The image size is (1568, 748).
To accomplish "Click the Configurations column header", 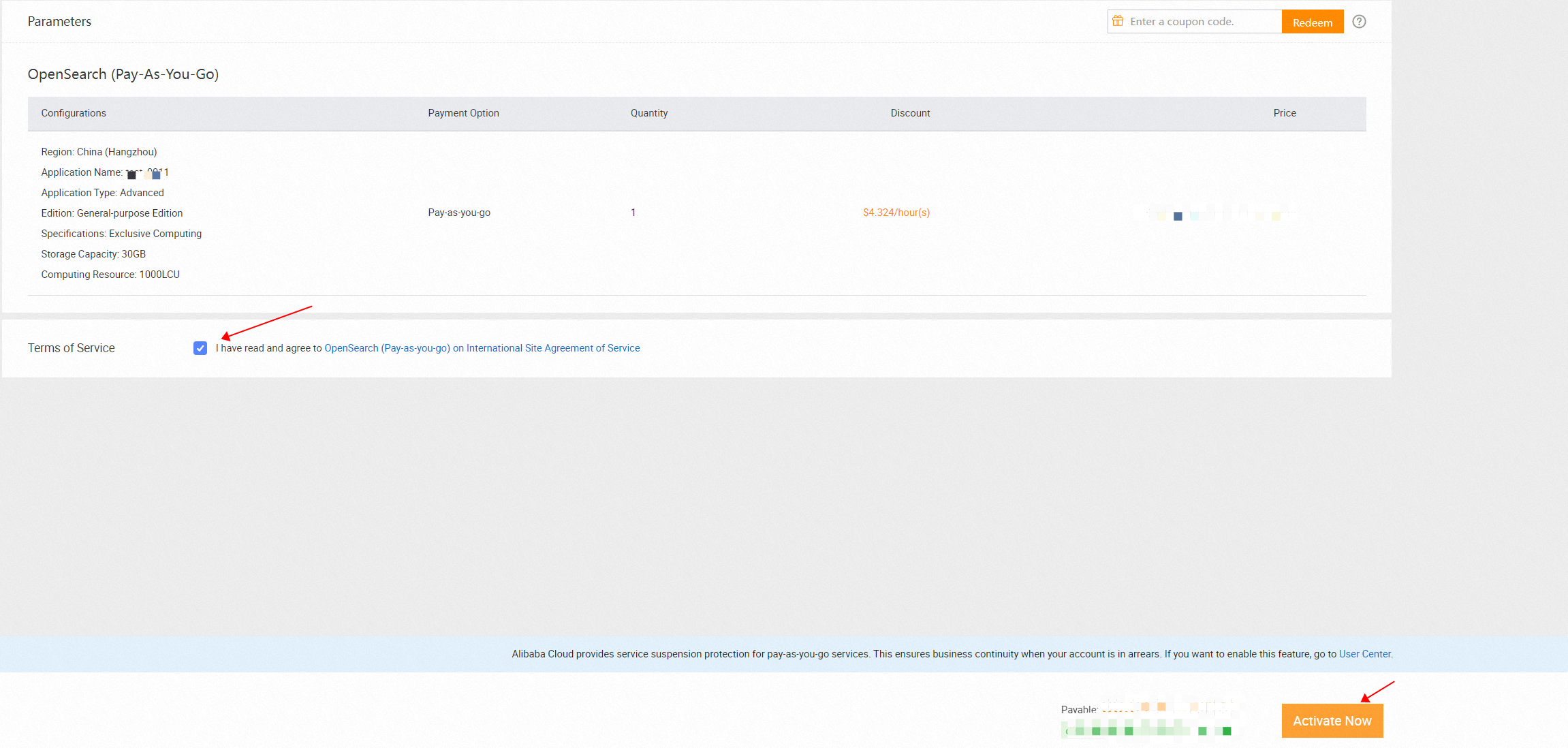I will [x=74, y=113].
